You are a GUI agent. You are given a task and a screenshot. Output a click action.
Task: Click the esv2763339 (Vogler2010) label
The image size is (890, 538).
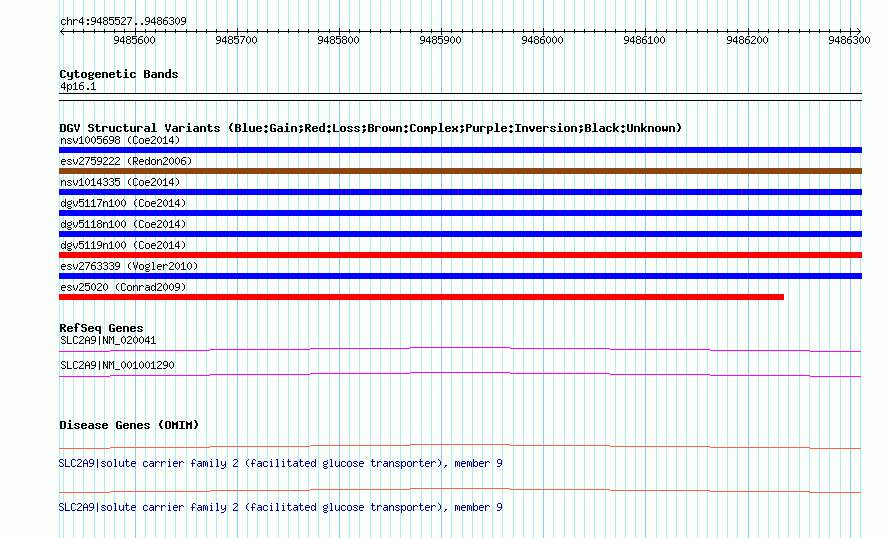129,266
